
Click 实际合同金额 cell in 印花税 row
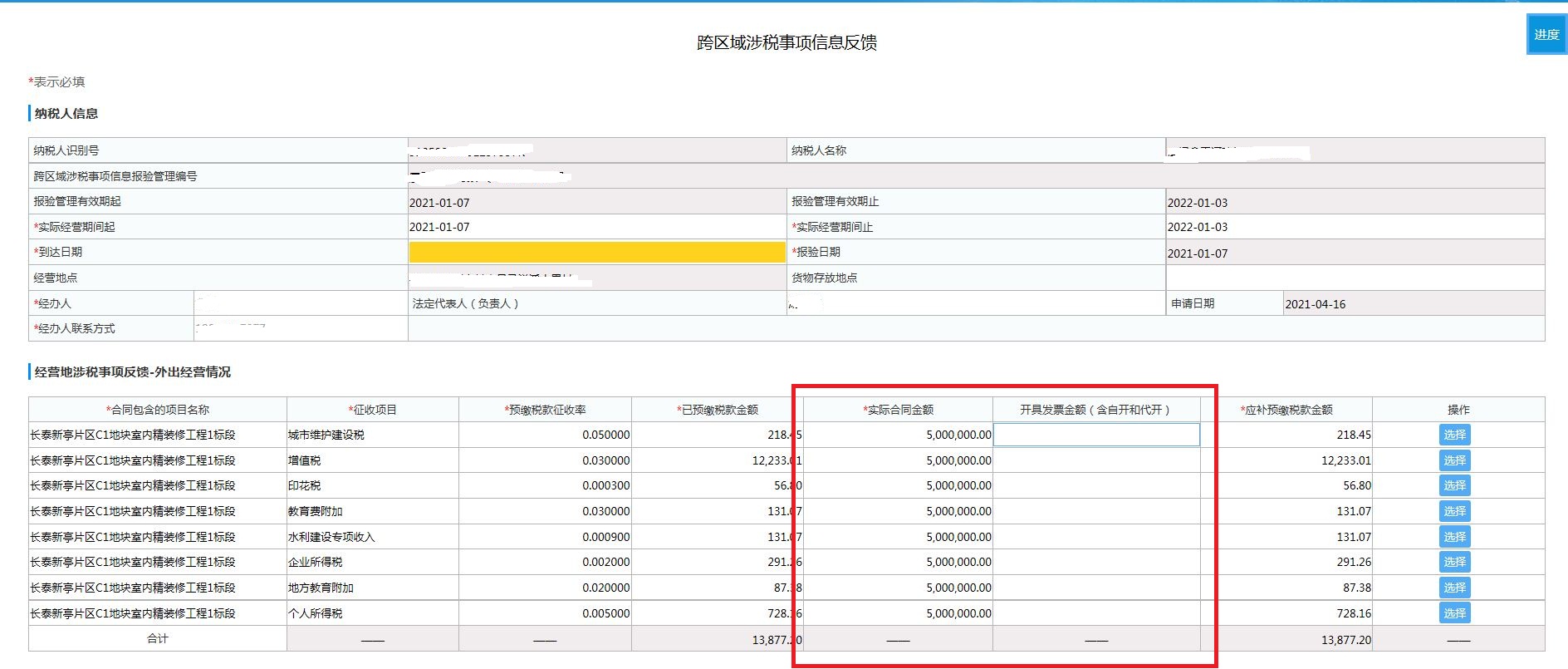coord(899,485)
